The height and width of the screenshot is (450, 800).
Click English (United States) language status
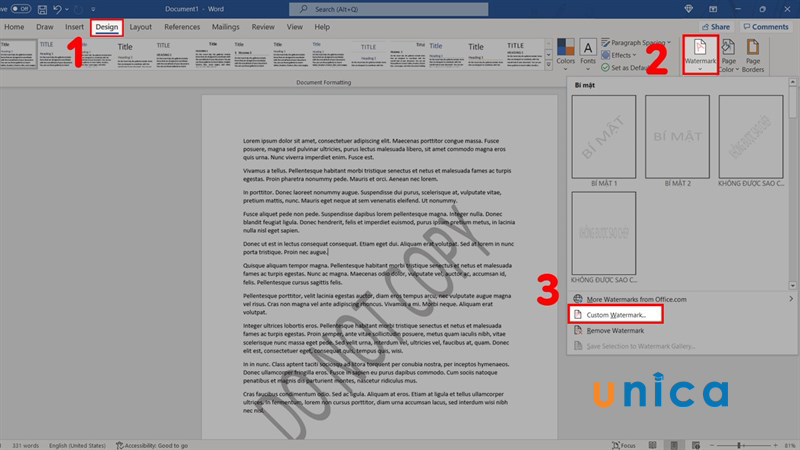pyautogui.click(x=77, y=445)
